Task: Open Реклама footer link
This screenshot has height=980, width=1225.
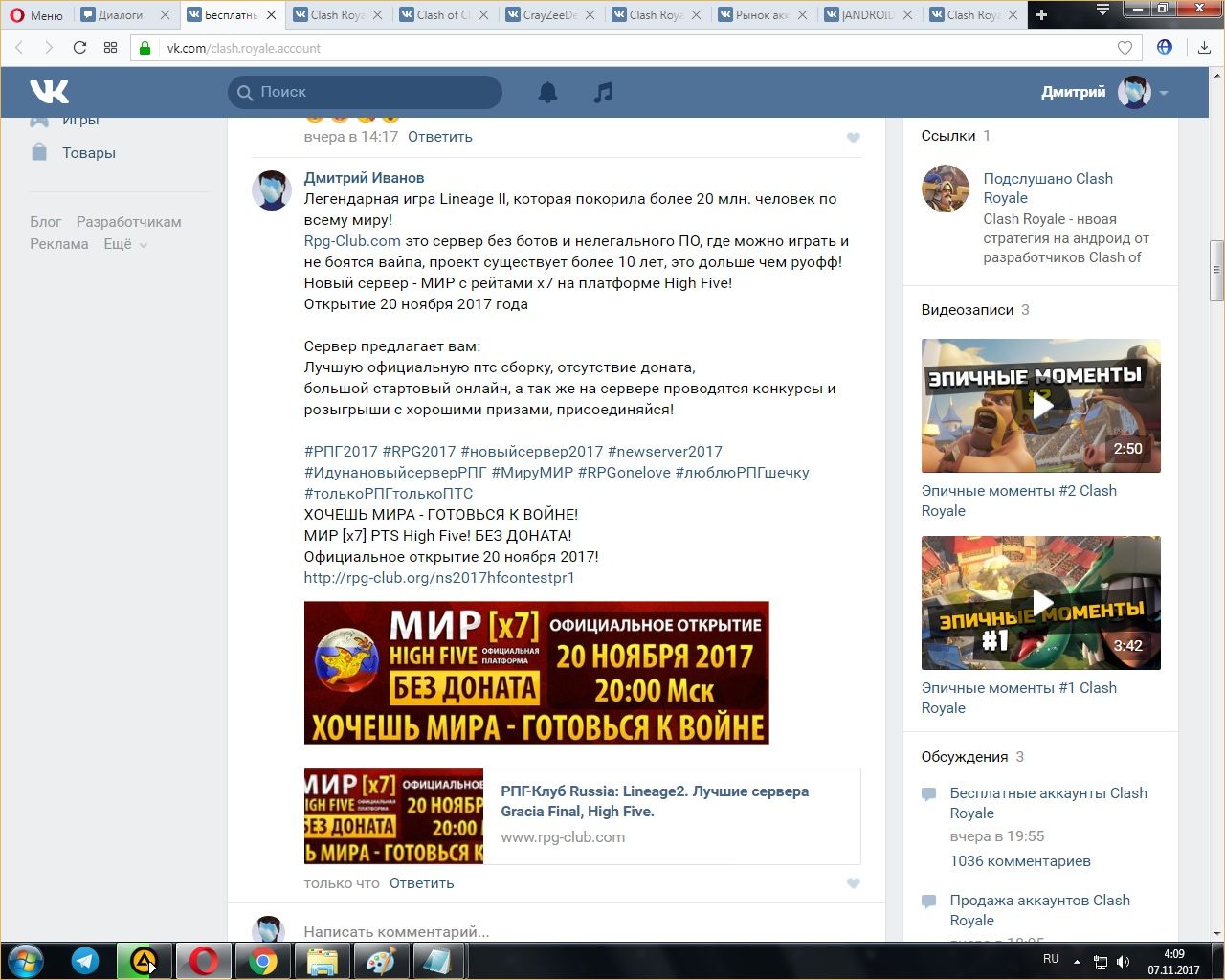Action: click(x=58, y=244)
